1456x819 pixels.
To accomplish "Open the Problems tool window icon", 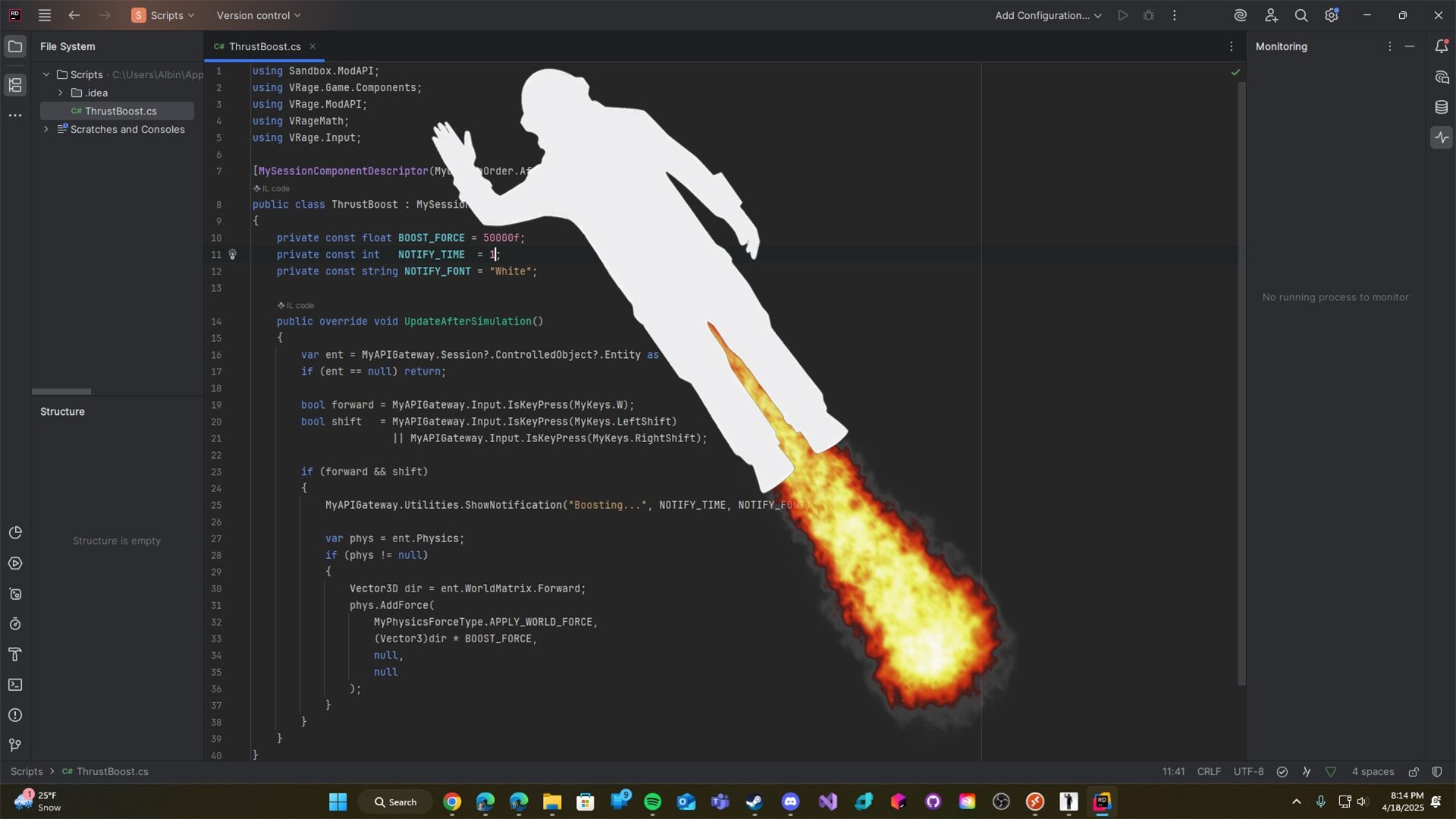I will (x=15, y=715).
